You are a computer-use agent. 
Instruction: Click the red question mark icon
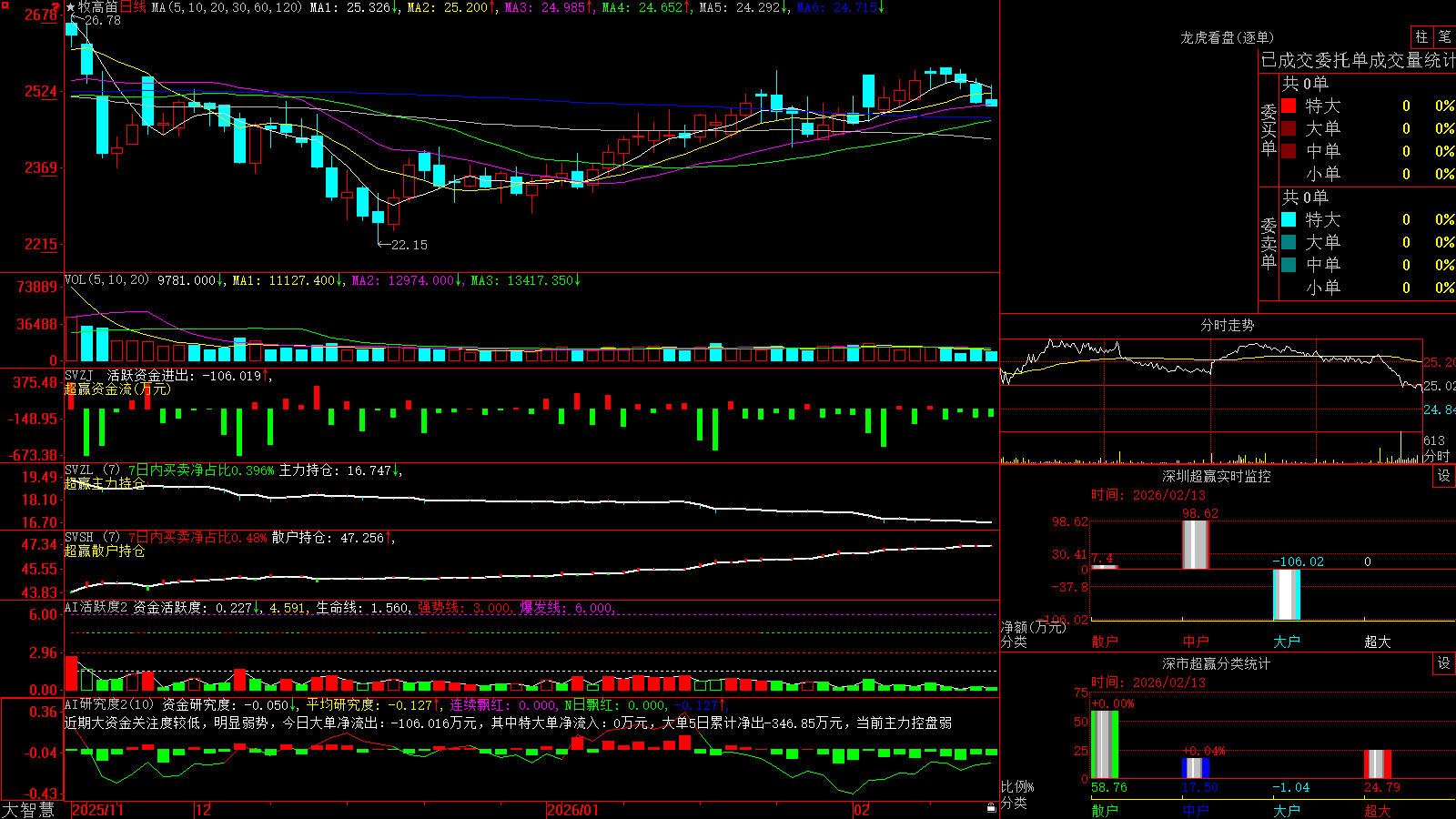56,8
